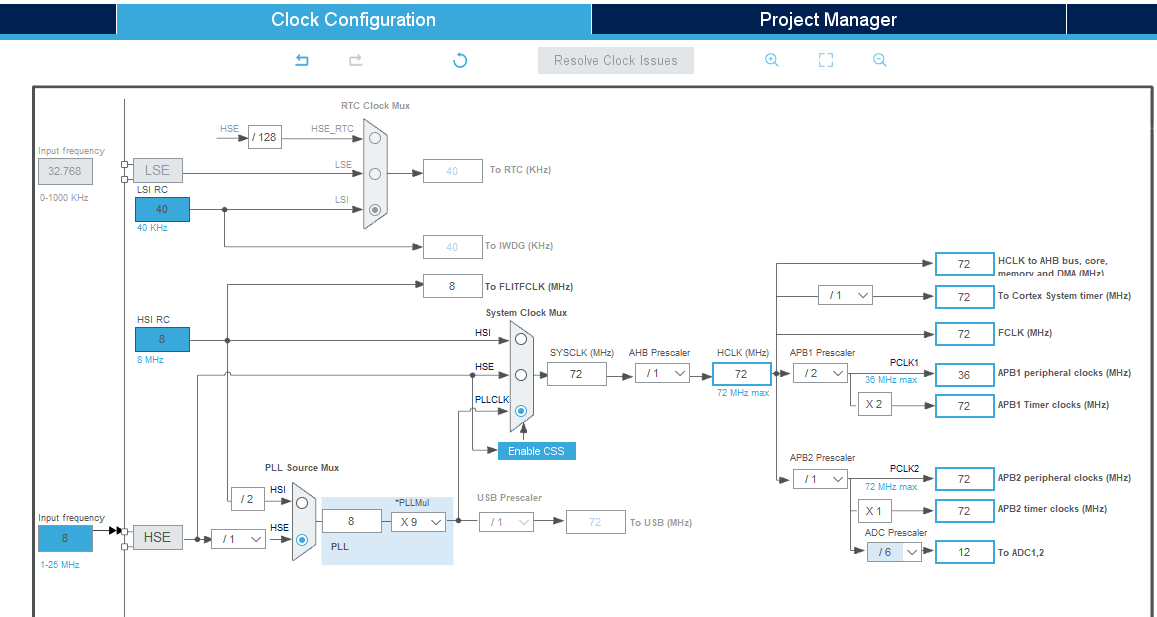The image size is (1157, 617).
Task: Select PLLCLK in System Clock Mux
Action: (x=521, y=410)
